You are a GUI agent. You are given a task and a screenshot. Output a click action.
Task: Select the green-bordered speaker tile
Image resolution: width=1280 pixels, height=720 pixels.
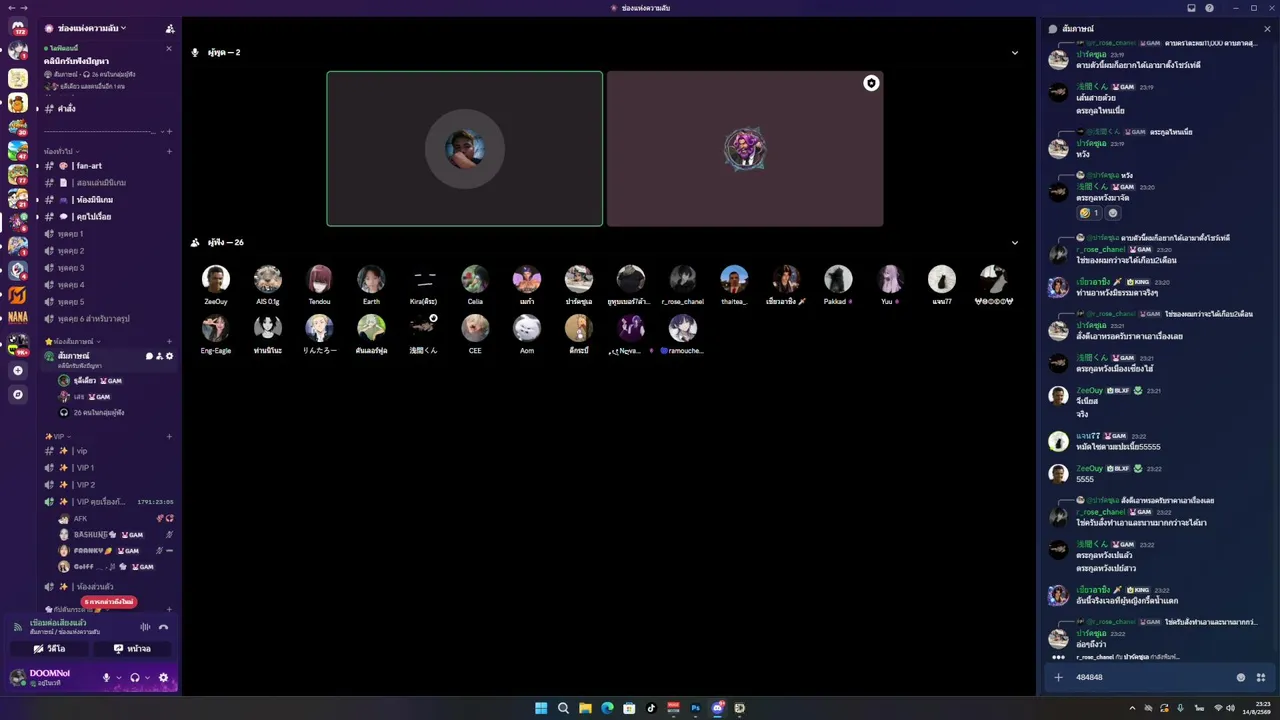(465, 149)
